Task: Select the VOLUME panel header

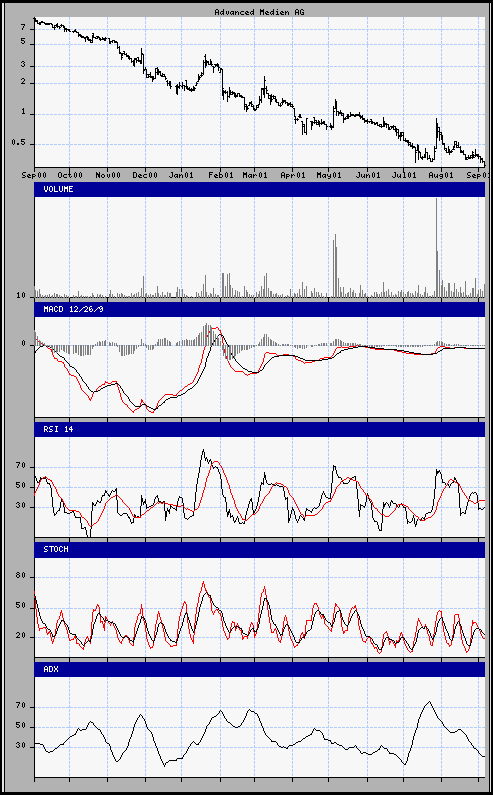Action: (260, 189)
